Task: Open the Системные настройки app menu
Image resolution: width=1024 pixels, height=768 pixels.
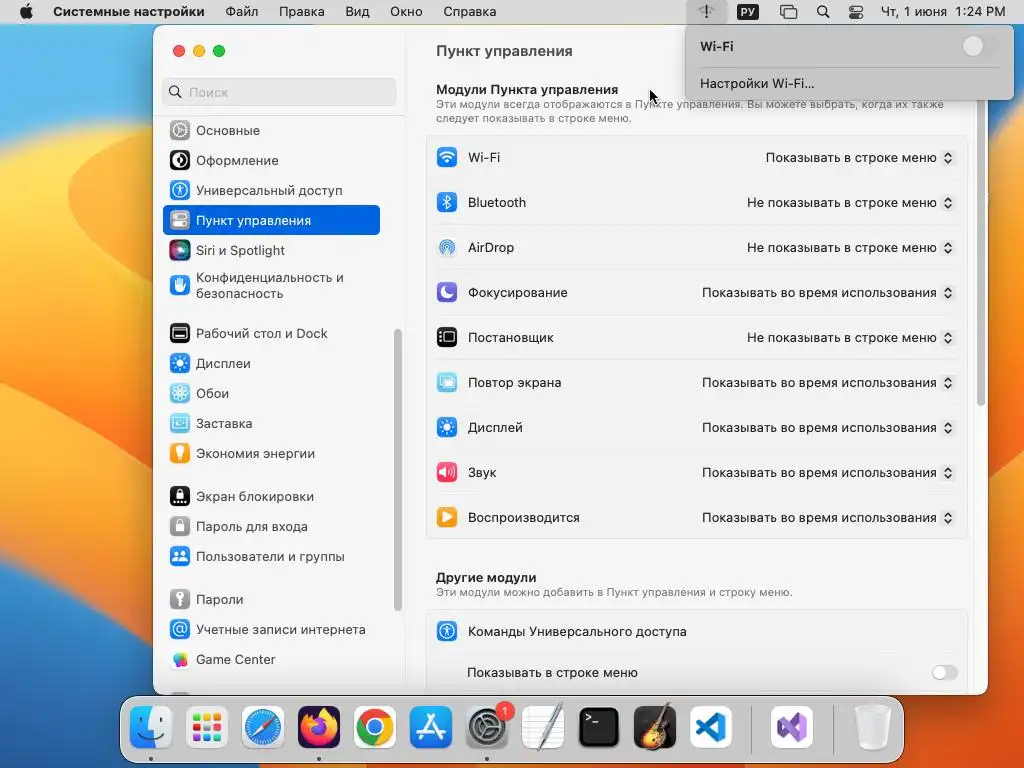Action: [x=129, y=12]
